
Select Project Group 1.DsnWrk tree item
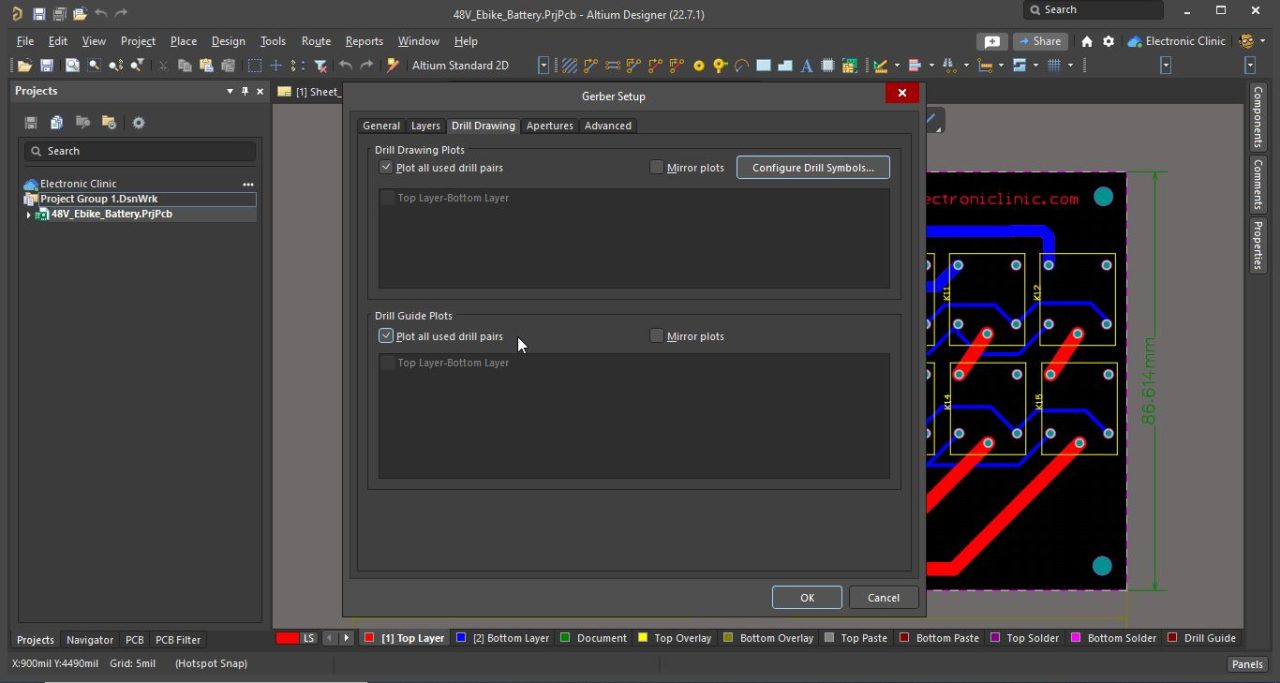tap(140, 199)
